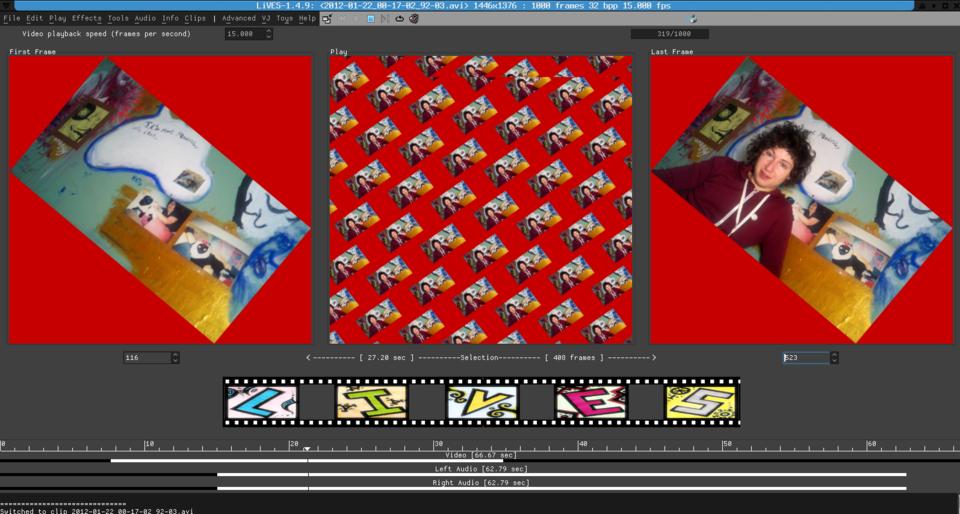
Task: Click the Left Audio track bar
Action: (560, 474)
